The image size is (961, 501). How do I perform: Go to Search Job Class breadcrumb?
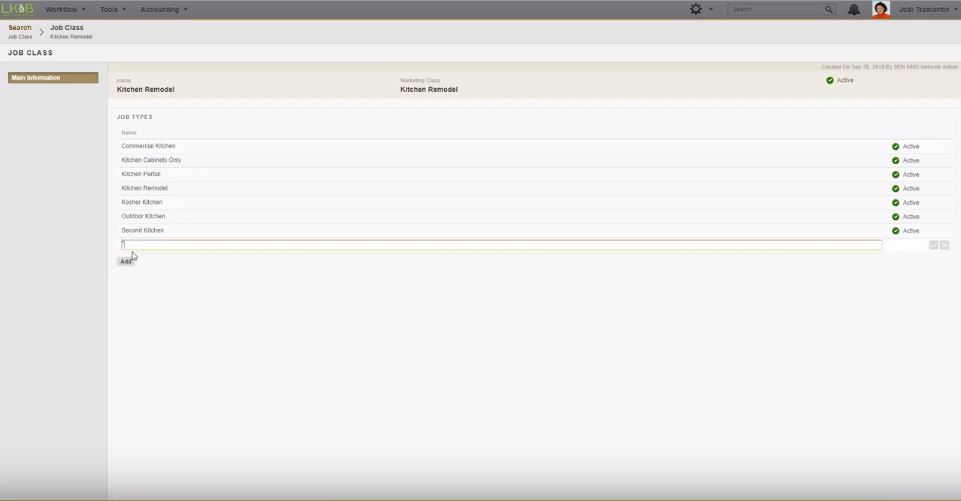20,31
